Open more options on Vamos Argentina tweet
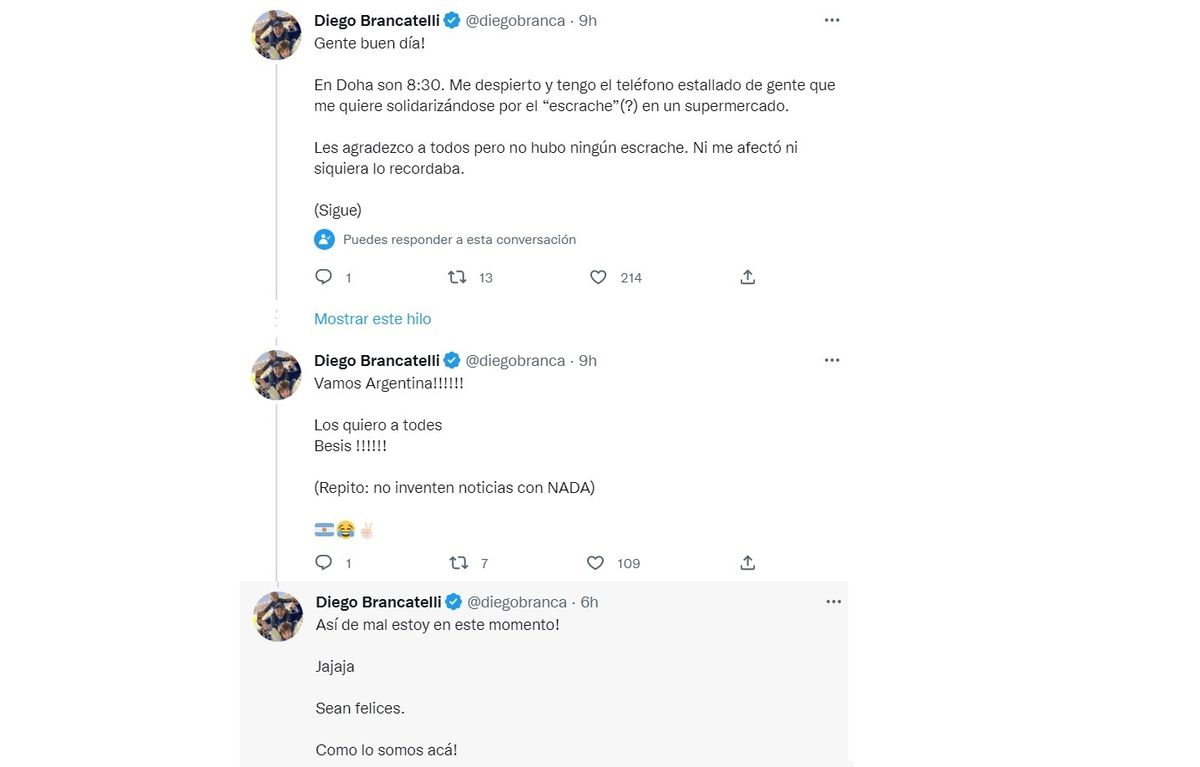The image size is (1200, 767). (x=832, y=360)
